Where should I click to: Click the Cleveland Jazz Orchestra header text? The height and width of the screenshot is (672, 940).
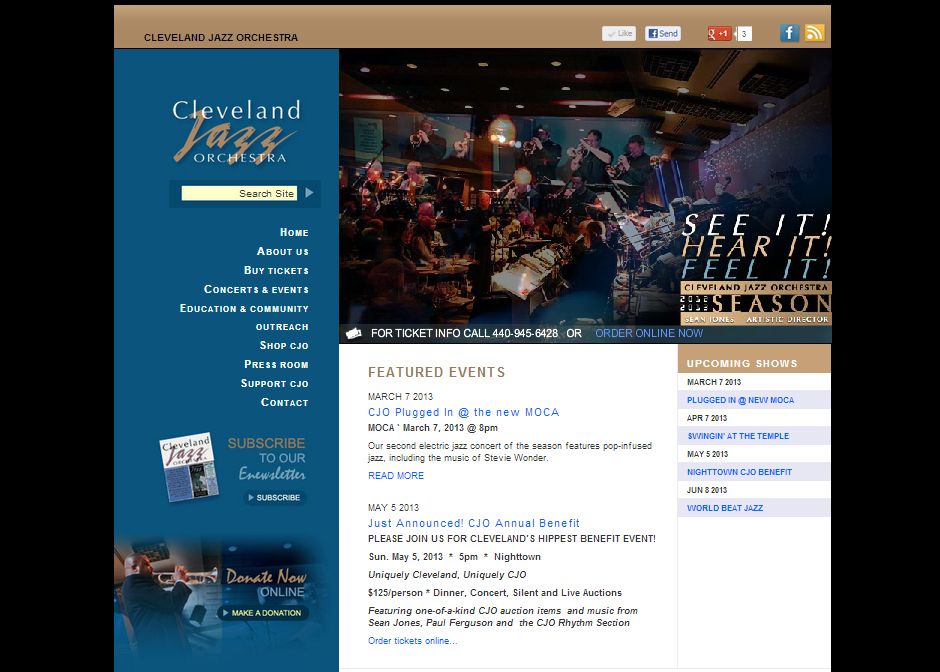click(x=221, y=38)
